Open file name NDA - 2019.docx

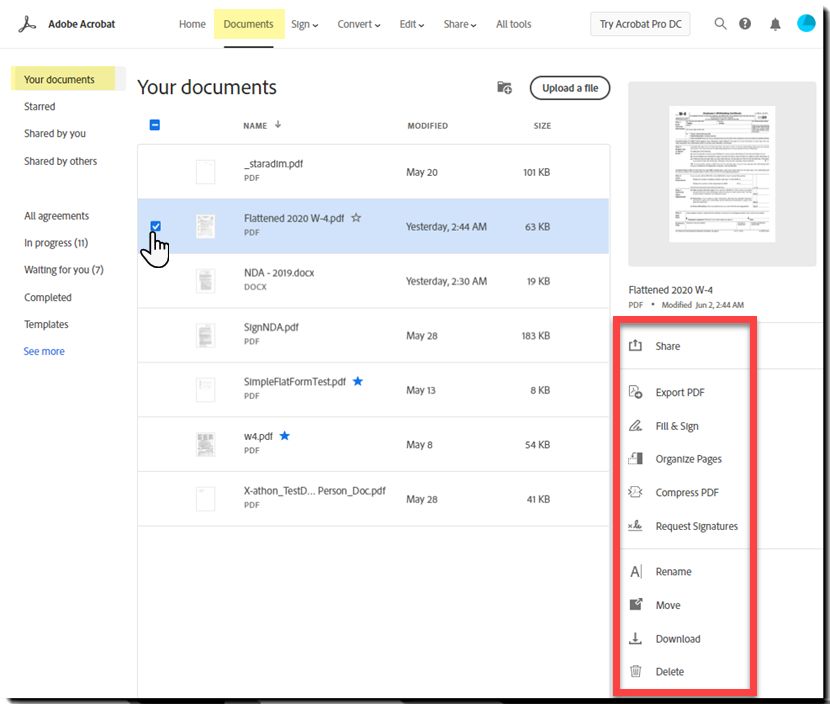coord(279,273)
